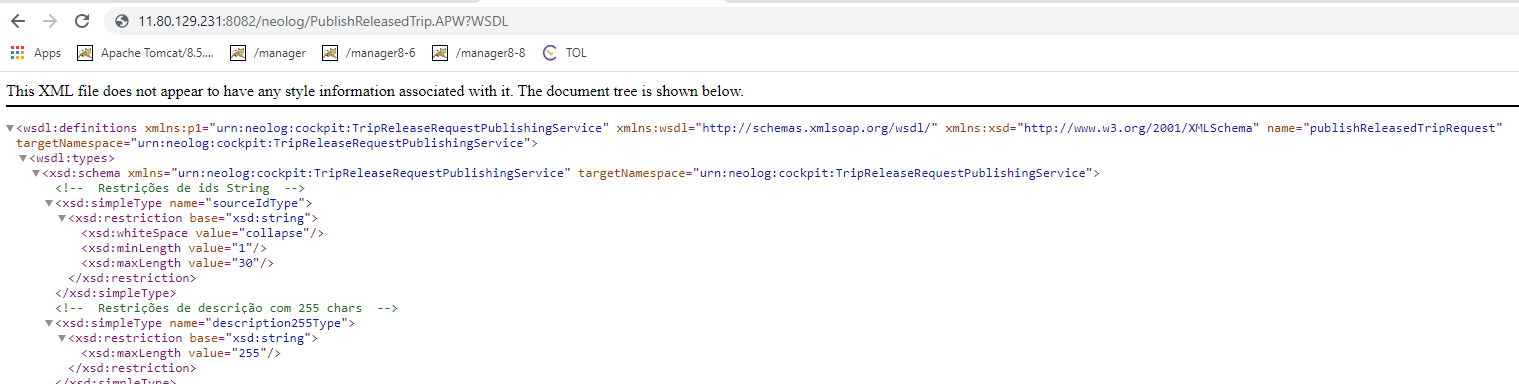Go forward to the next page

[50, 21]
